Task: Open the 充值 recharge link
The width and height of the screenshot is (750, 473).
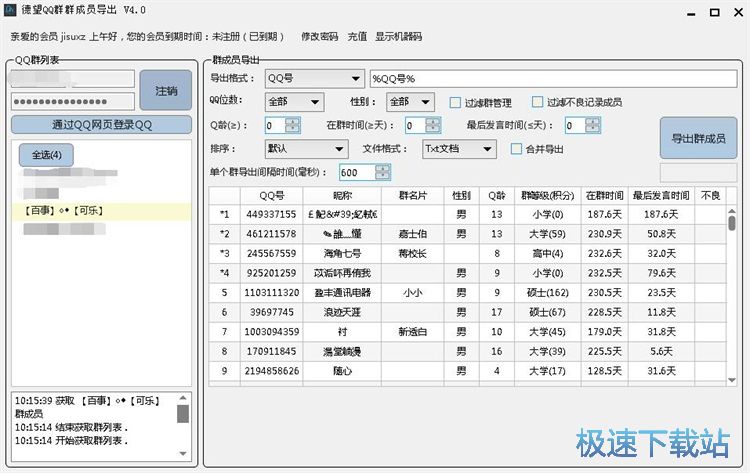Action: coord(357,37)
